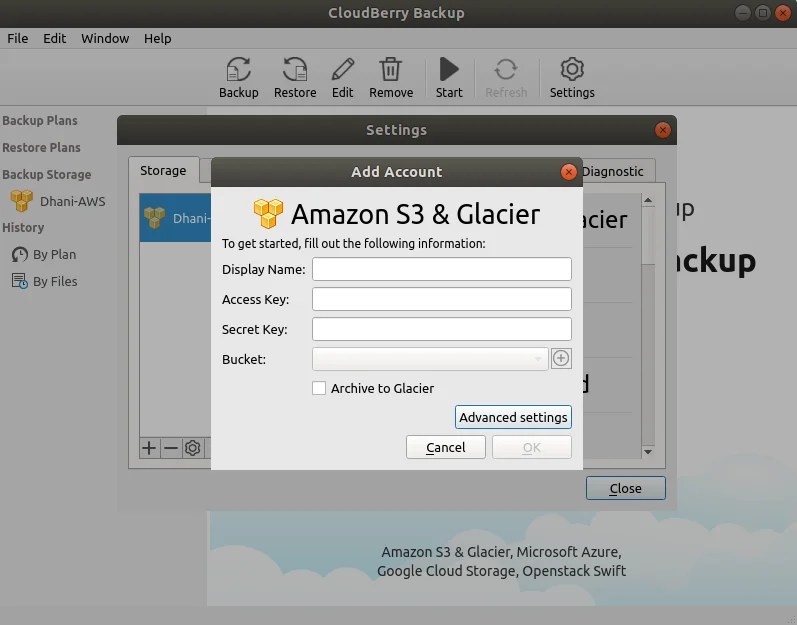This screenshot has height=625, width=797.
Task: Close the Settings dialog with red X
Action: (662, 130)
